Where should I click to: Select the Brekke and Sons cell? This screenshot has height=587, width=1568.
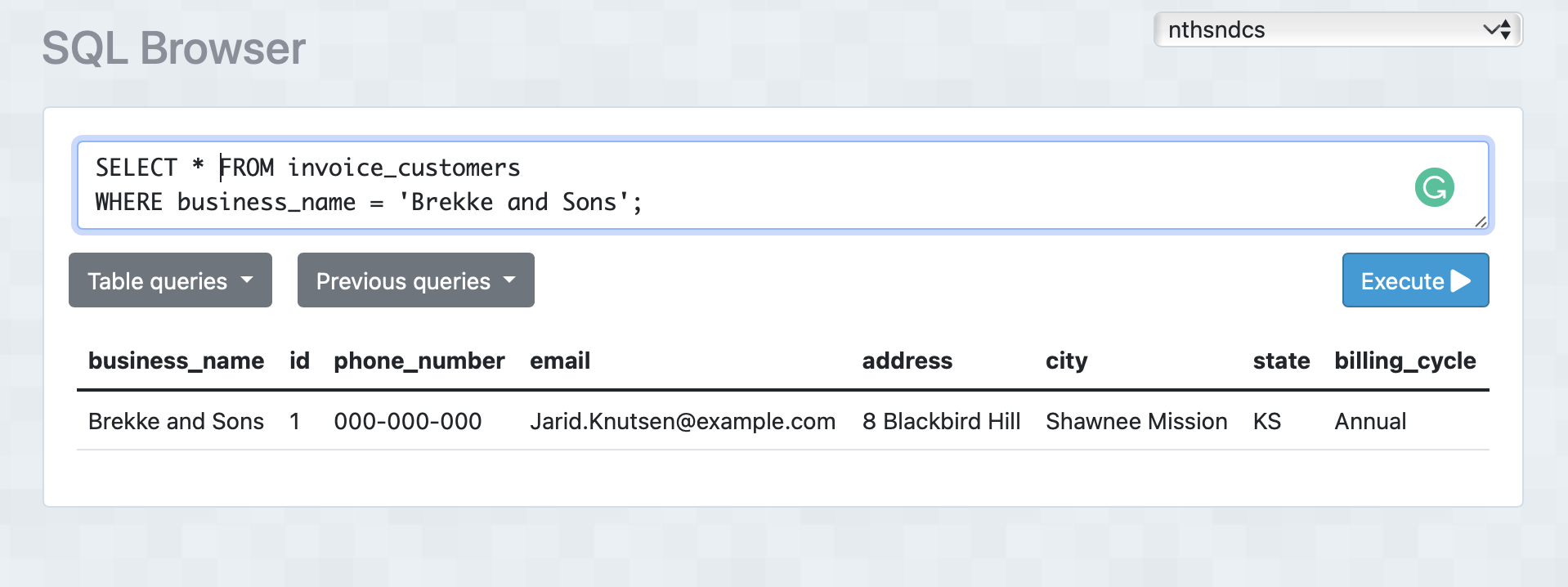(x=176, y=421)
